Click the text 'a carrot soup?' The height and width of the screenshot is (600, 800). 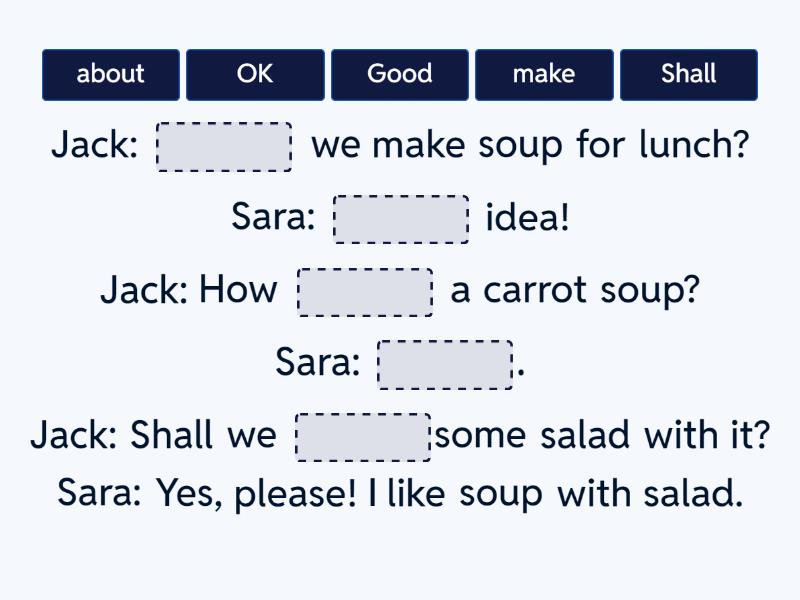[575, 291]
